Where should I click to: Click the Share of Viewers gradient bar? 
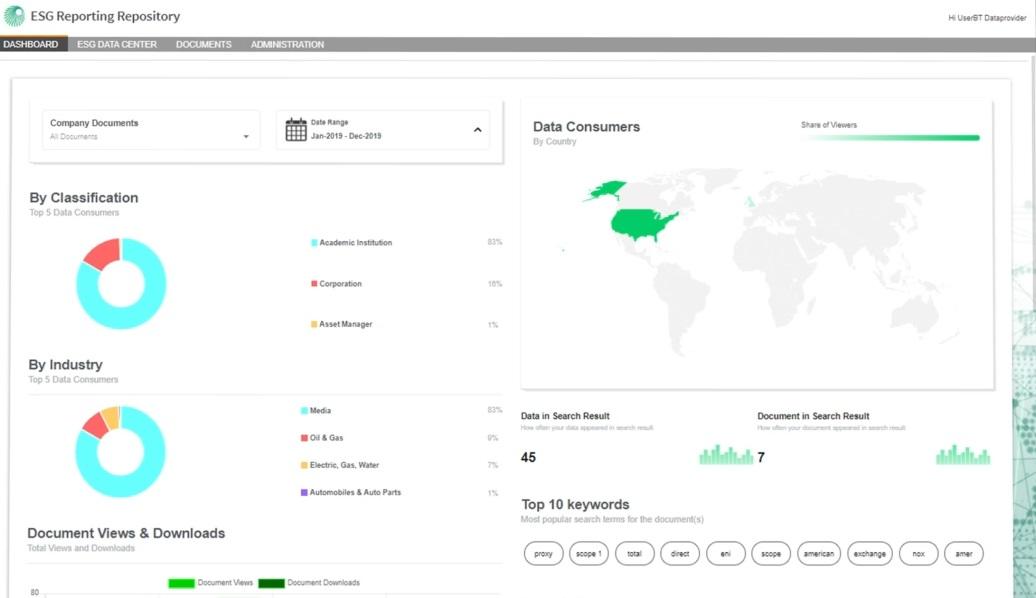click(891, 137)
